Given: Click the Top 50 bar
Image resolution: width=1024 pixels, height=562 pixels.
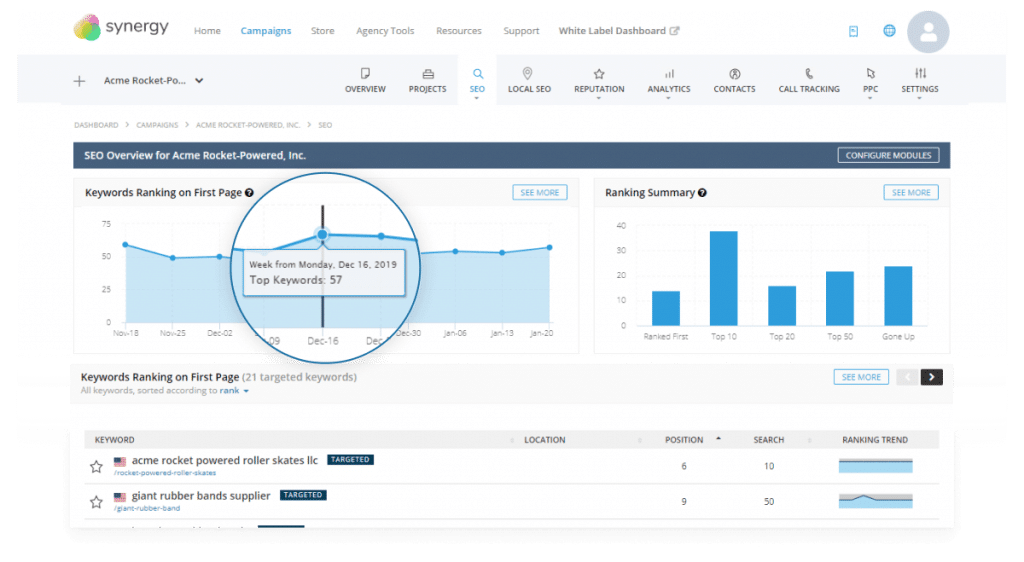Looking at the screenshot, I should [x=840, y=298].
